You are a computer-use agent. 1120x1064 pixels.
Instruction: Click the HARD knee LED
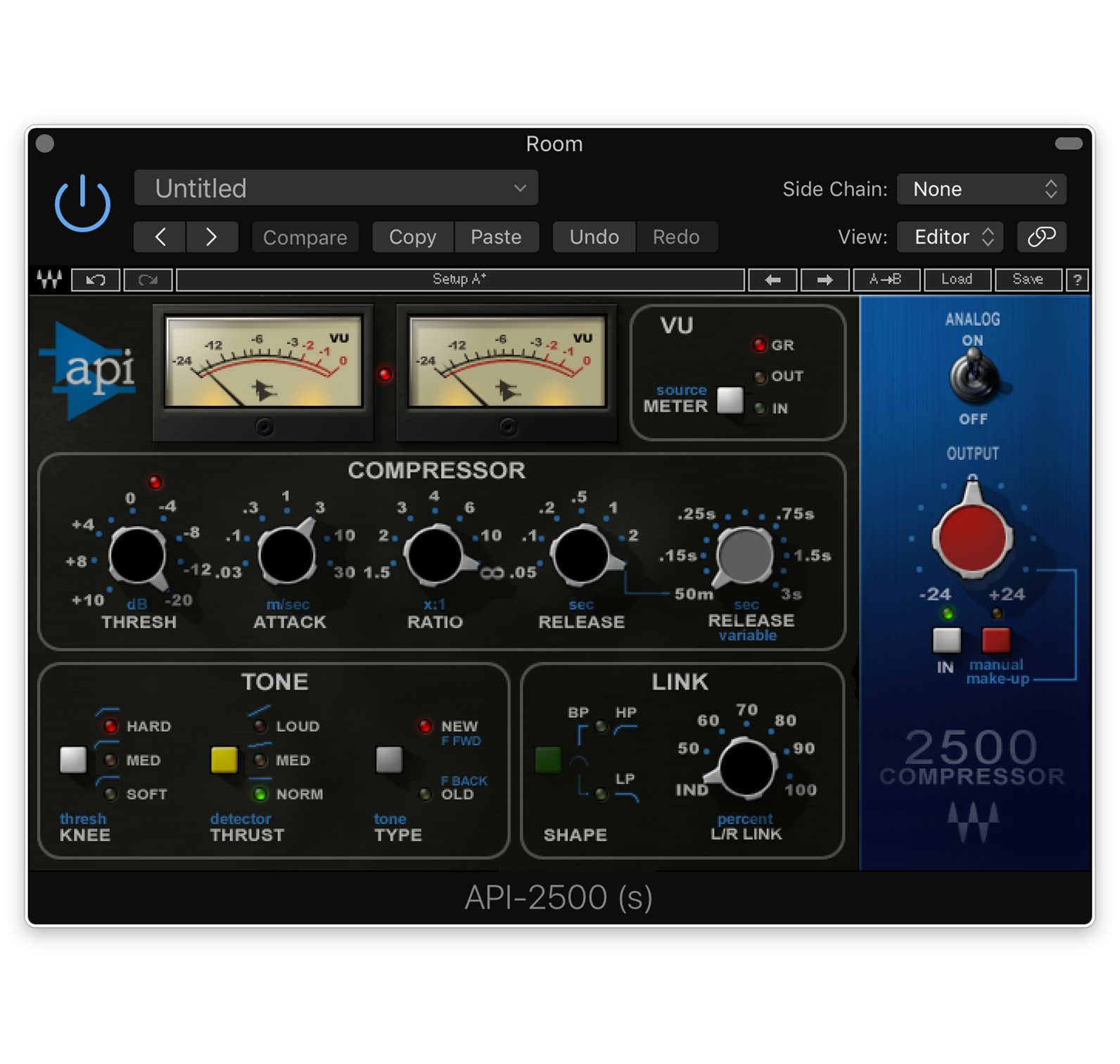click(x=110, y=726)
